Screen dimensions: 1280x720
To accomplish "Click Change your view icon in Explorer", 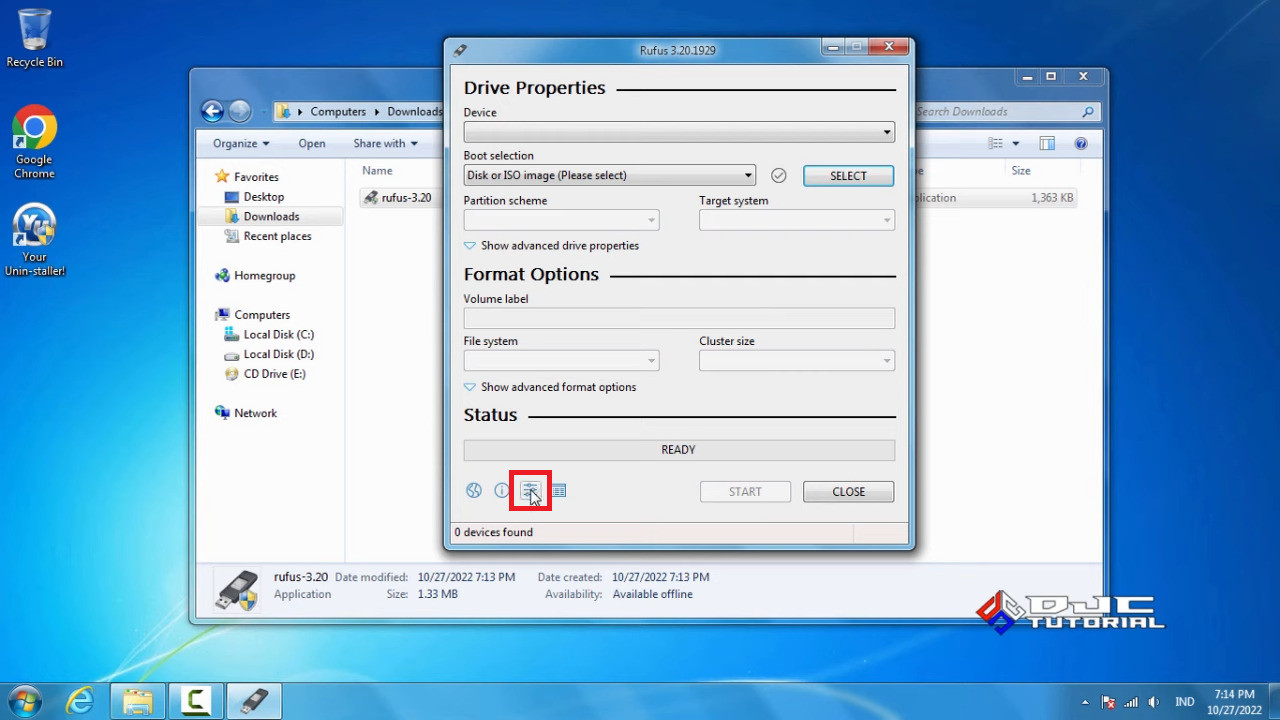I will point(995,144).
